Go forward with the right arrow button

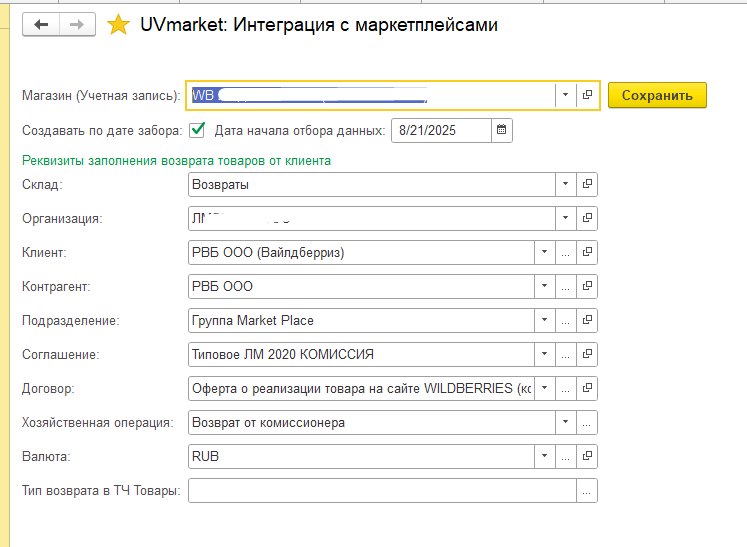[77, 24]
